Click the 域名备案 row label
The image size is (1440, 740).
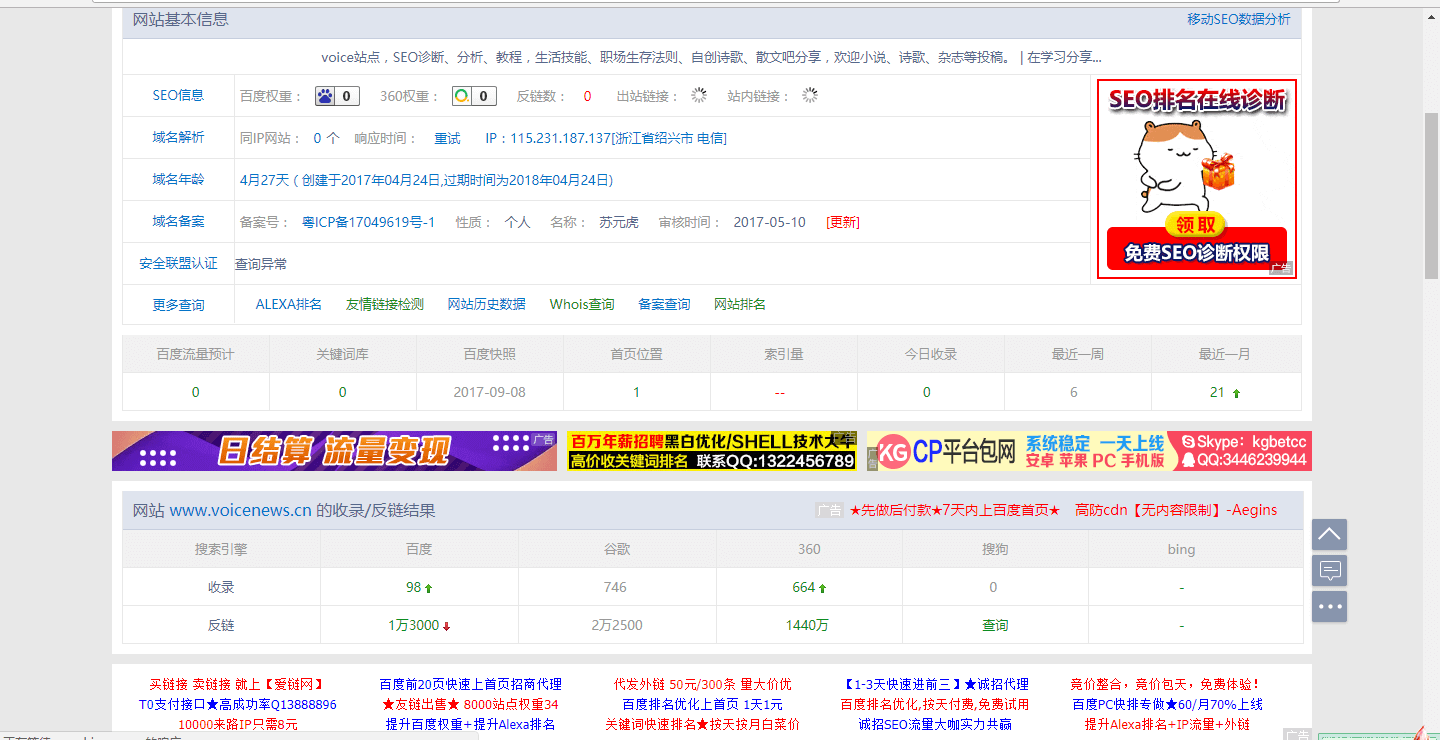[x=178, y=222]
